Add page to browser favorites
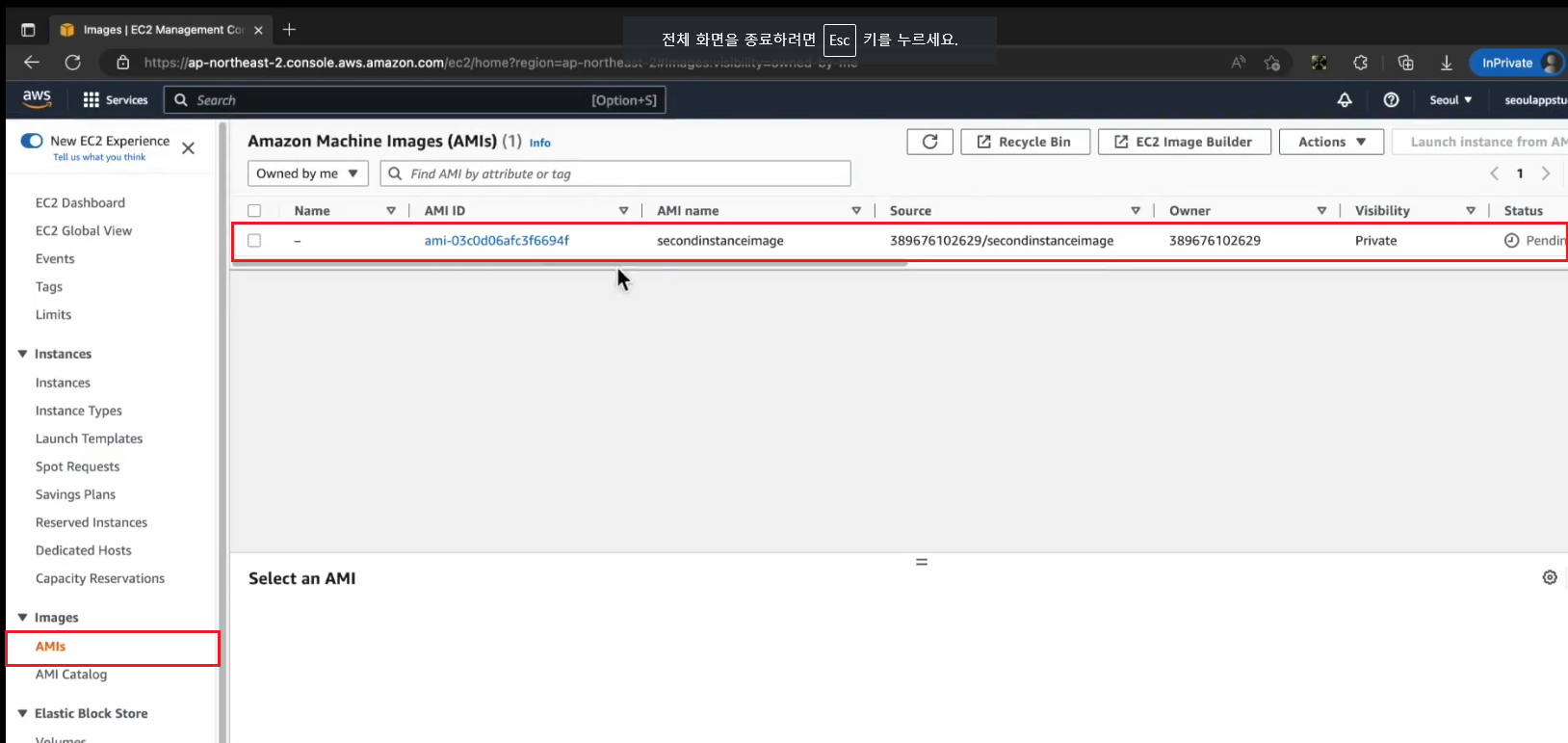 pos(1272,63)
